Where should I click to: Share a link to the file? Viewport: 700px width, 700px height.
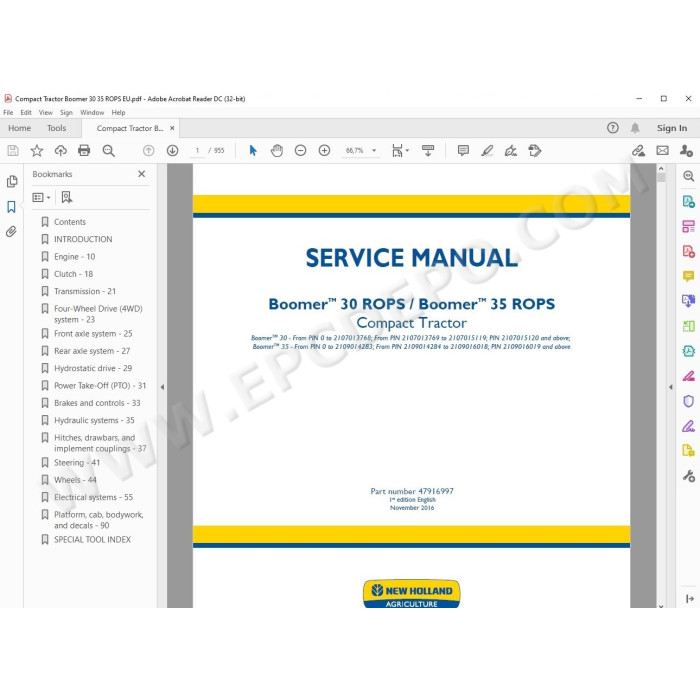pos(638,150)
